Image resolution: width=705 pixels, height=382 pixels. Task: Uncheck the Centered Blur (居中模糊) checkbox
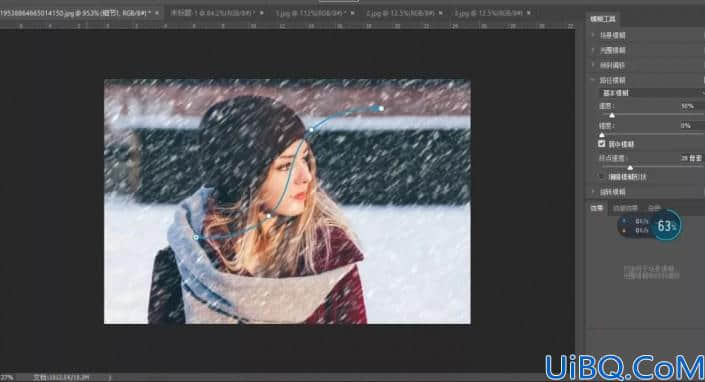pos(602,144)
